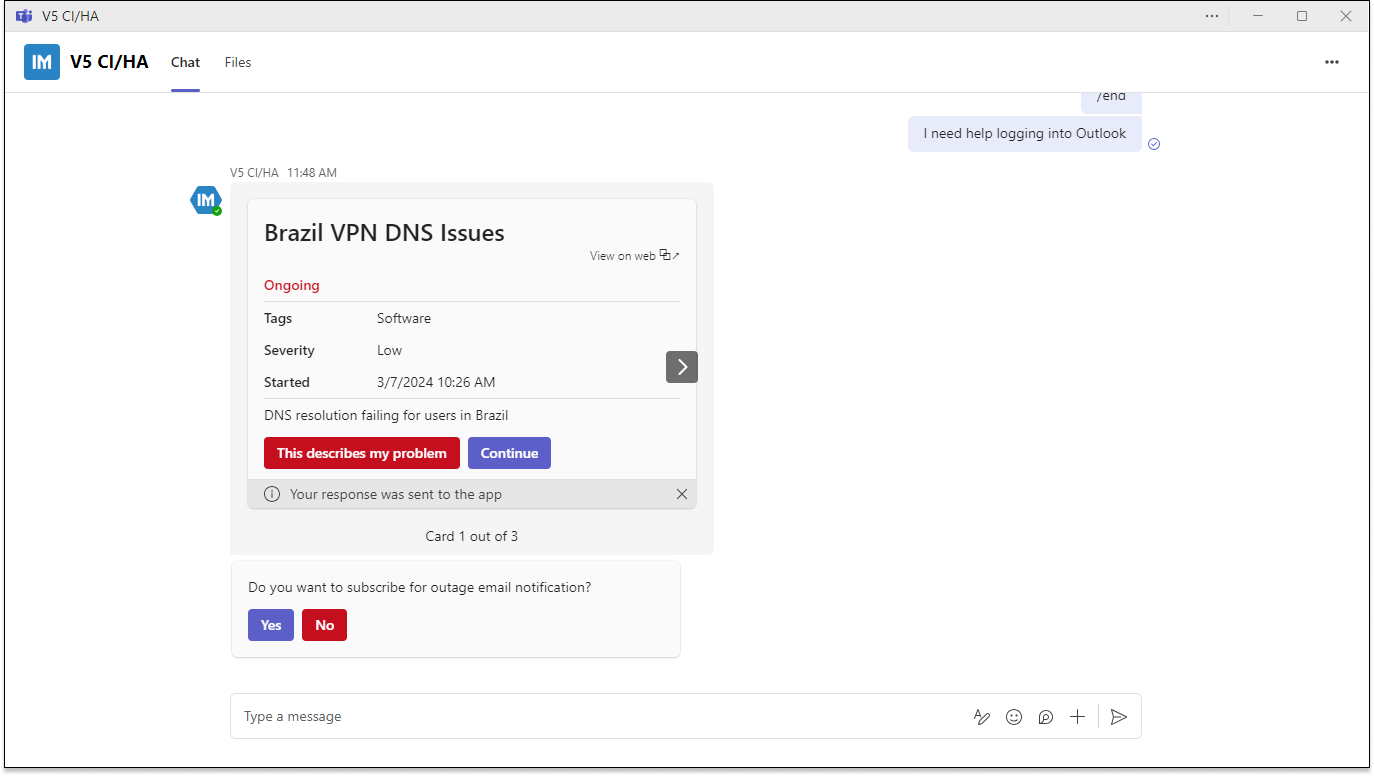Open chat header more options menu

1332,62
